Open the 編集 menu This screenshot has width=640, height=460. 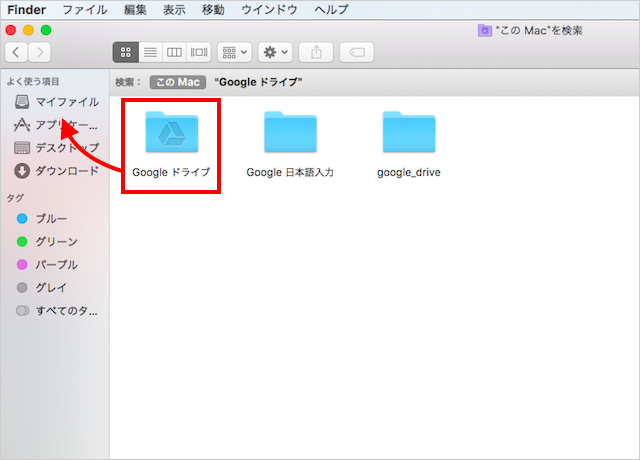pos(135,9)
